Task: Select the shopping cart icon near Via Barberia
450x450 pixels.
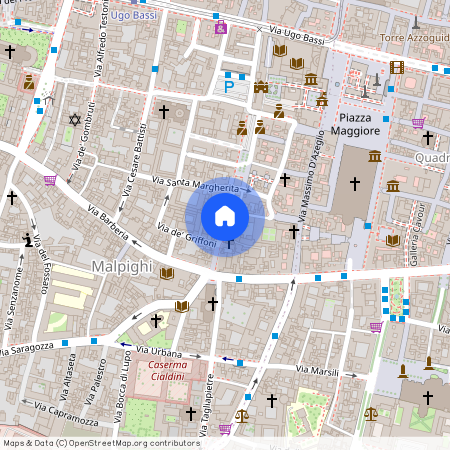Action: pos(50,180)
